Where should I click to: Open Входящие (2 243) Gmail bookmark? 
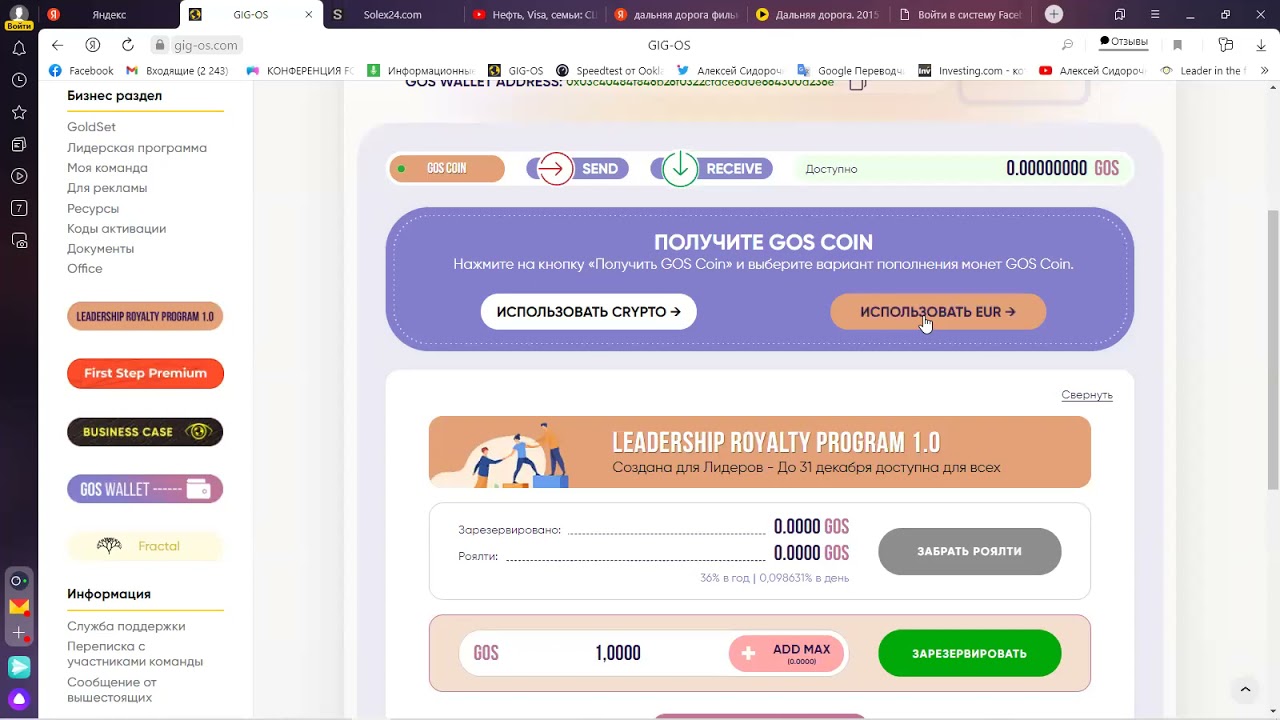tap(177, 71)
